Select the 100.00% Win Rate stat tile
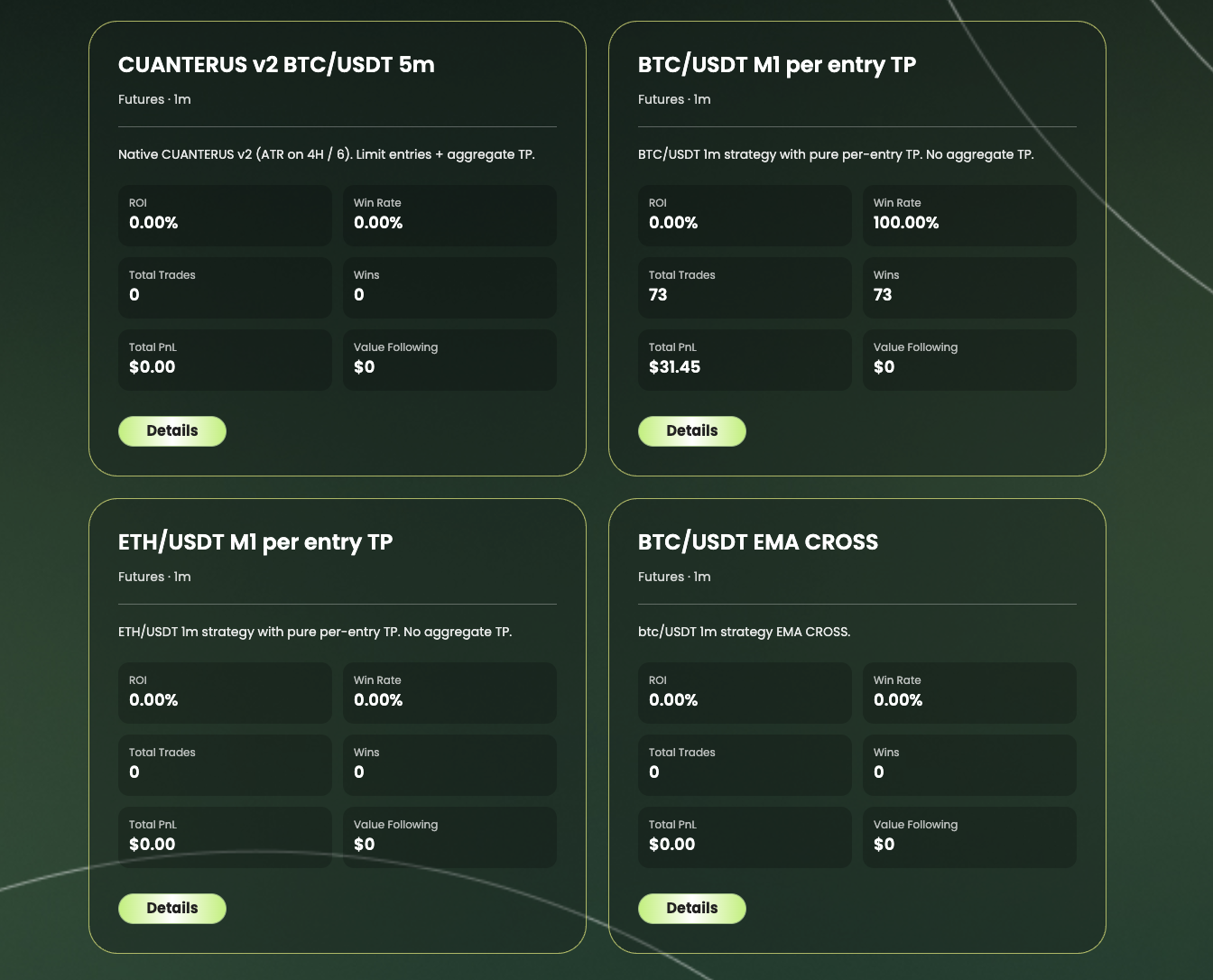The width and height of the screenshot is (1213, 980). coord(969,216)
